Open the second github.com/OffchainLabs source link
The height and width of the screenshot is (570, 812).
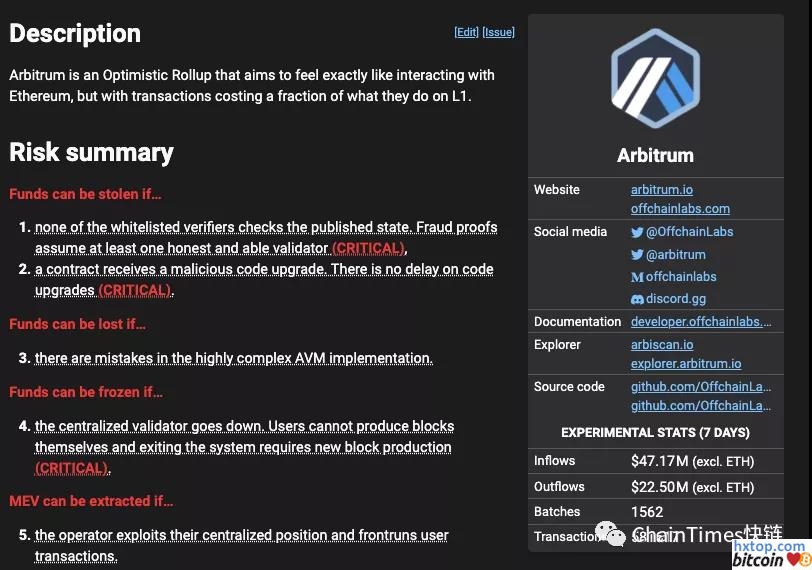(701, 406)
